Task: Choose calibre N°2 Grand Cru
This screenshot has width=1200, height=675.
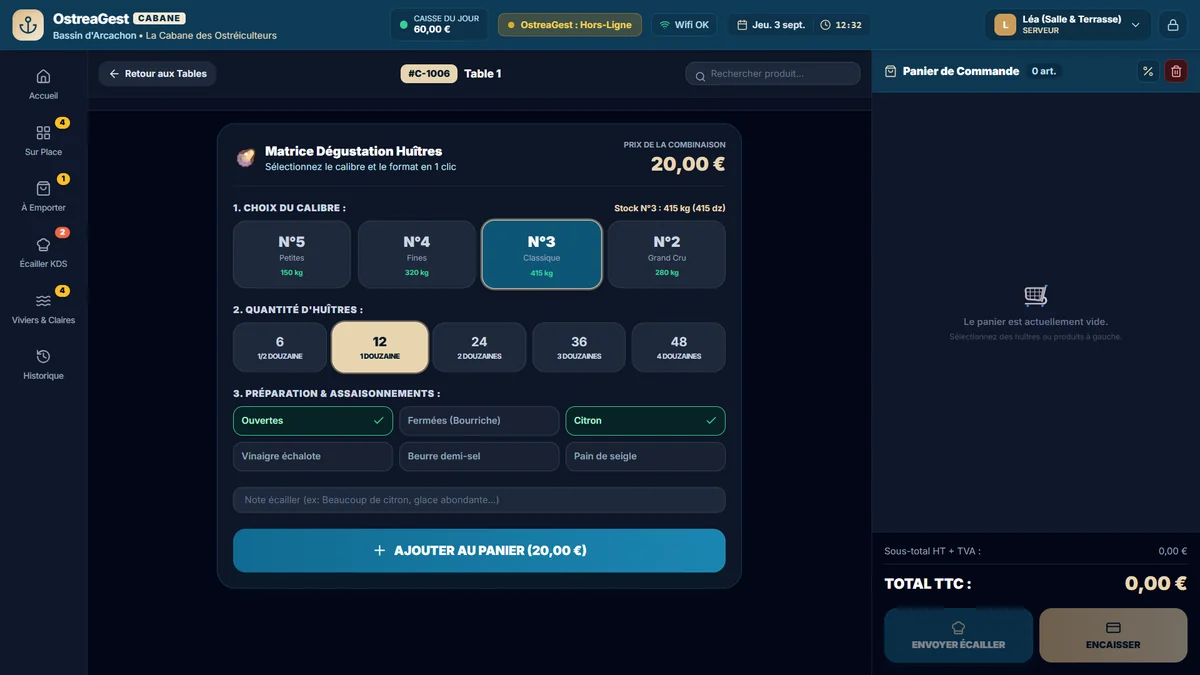Action: [667, 255]
